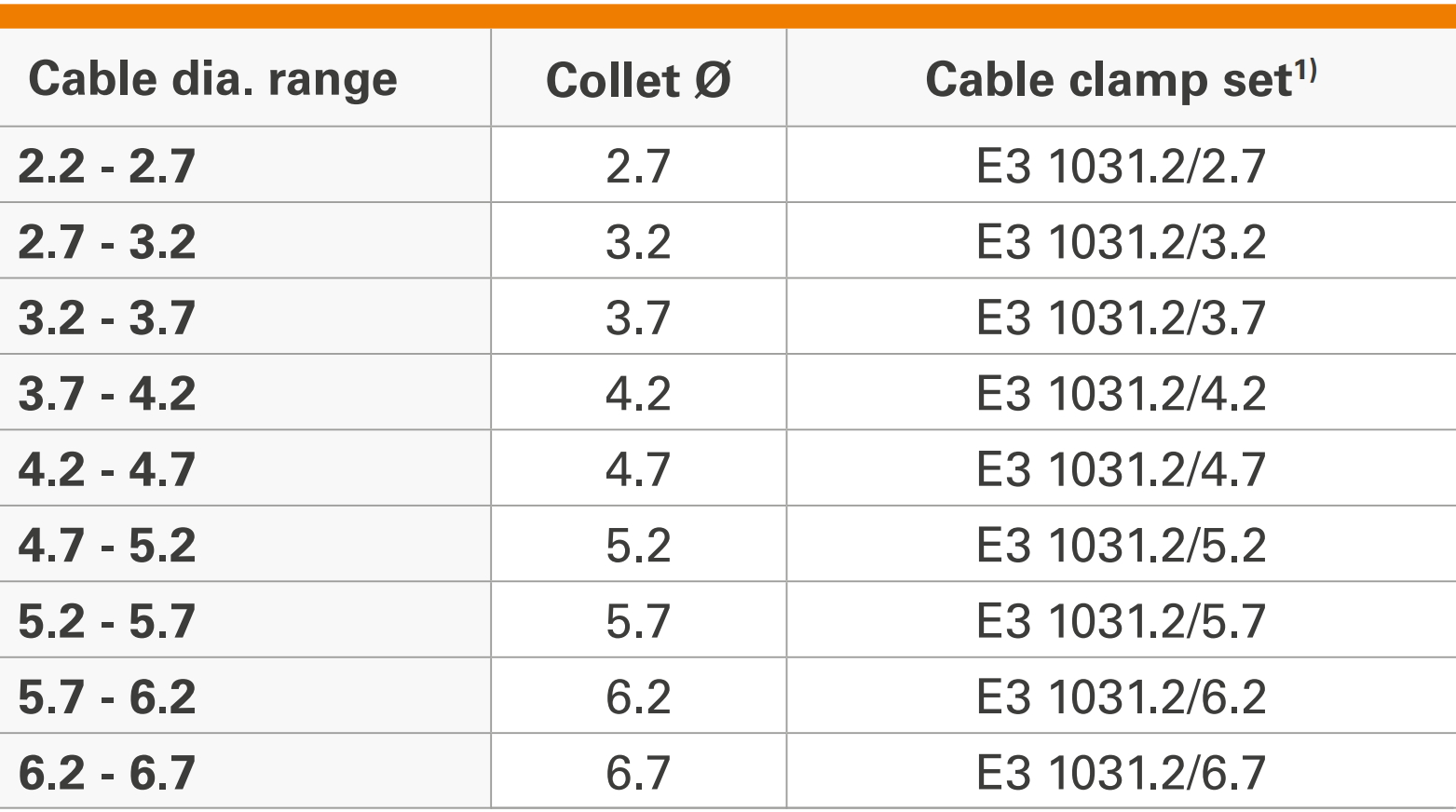Click the 5.7 - 6.2 range cell
The image size is (1456, 812).
point(107,697)
